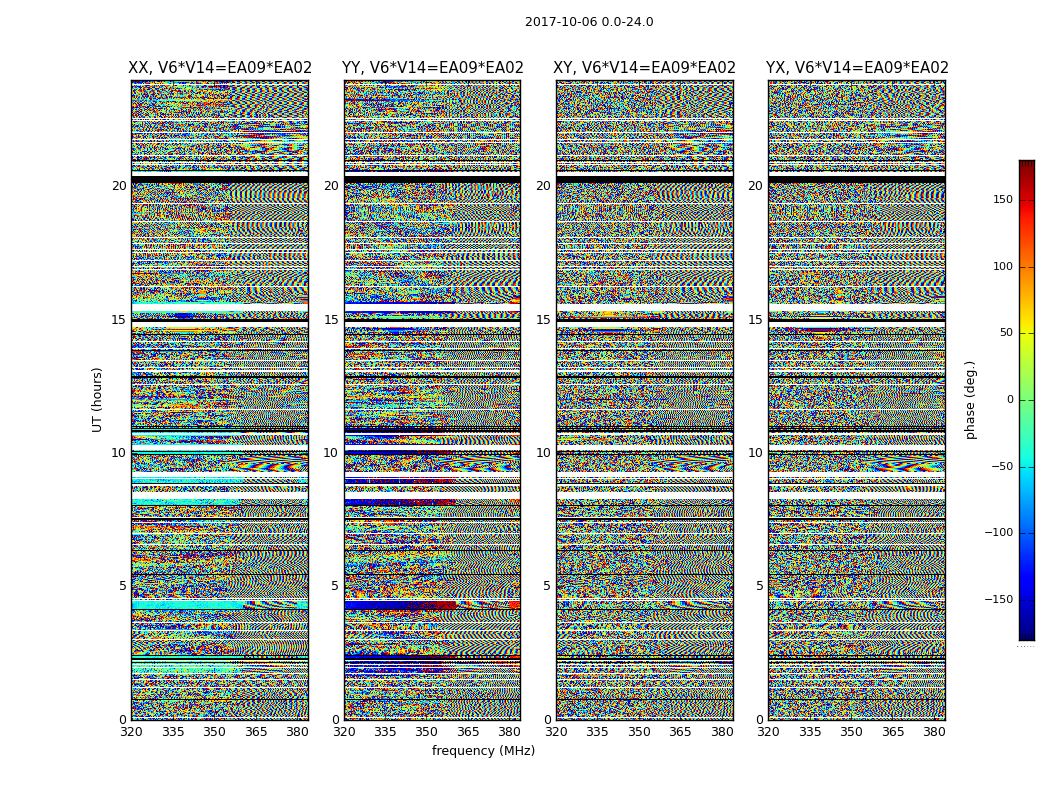Select the YX polarization subplot title
This screenshot has height=800, width=1050.
(857, 68)
